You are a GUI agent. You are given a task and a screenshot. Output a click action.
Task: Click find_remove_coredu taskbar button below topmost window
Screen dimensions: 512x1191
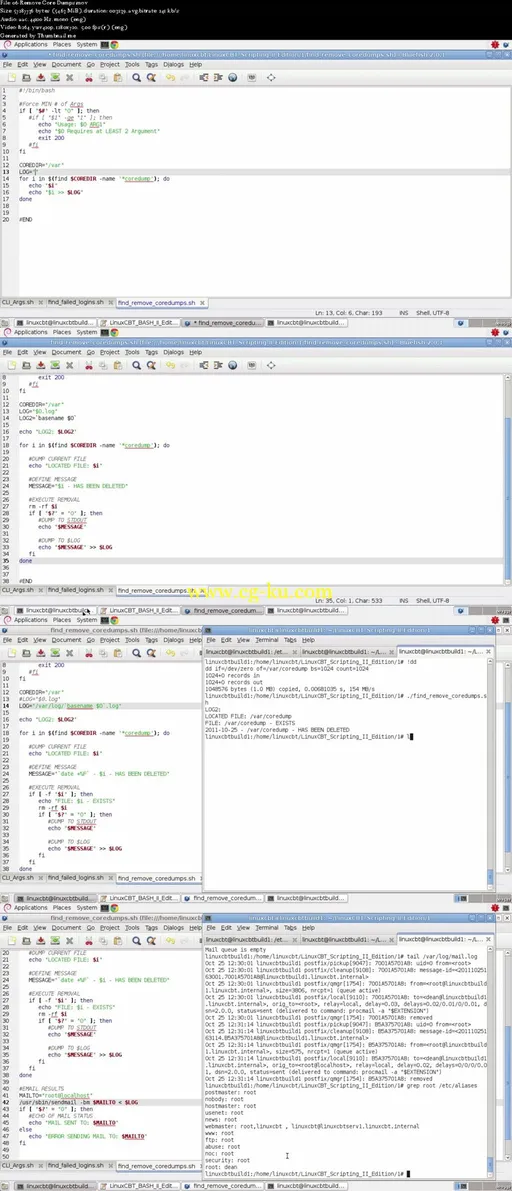point(223,322)
